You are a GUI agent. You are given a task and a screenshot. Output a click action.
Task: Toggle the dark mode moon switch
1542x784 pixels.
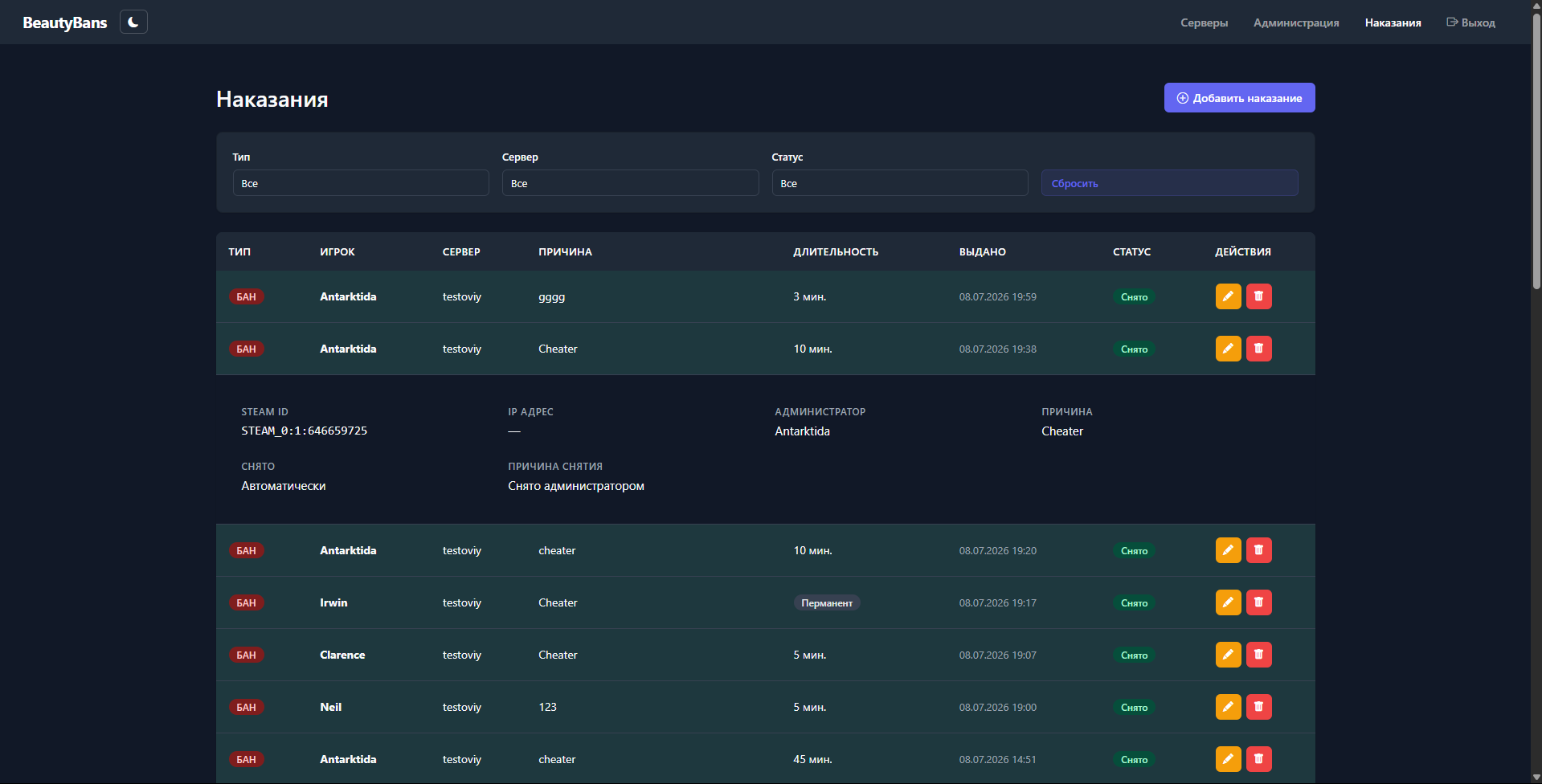(x=133, y=22)
